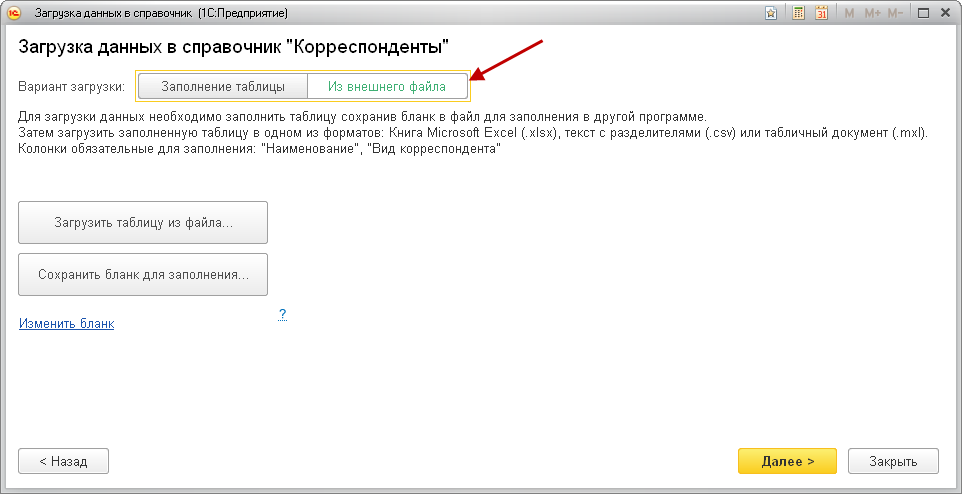Screen dimensions: 962x494
Task: Select the "Из внешнего файла" load option
Action: [386, 86]
